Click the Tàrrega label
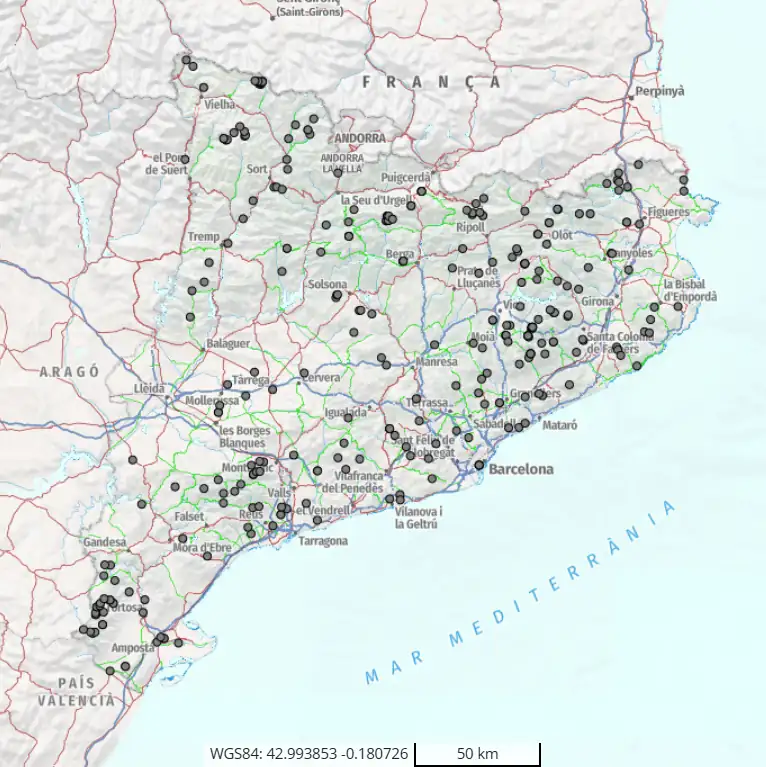Viewport: 766px width, 767px height. [x=250, y=380]
